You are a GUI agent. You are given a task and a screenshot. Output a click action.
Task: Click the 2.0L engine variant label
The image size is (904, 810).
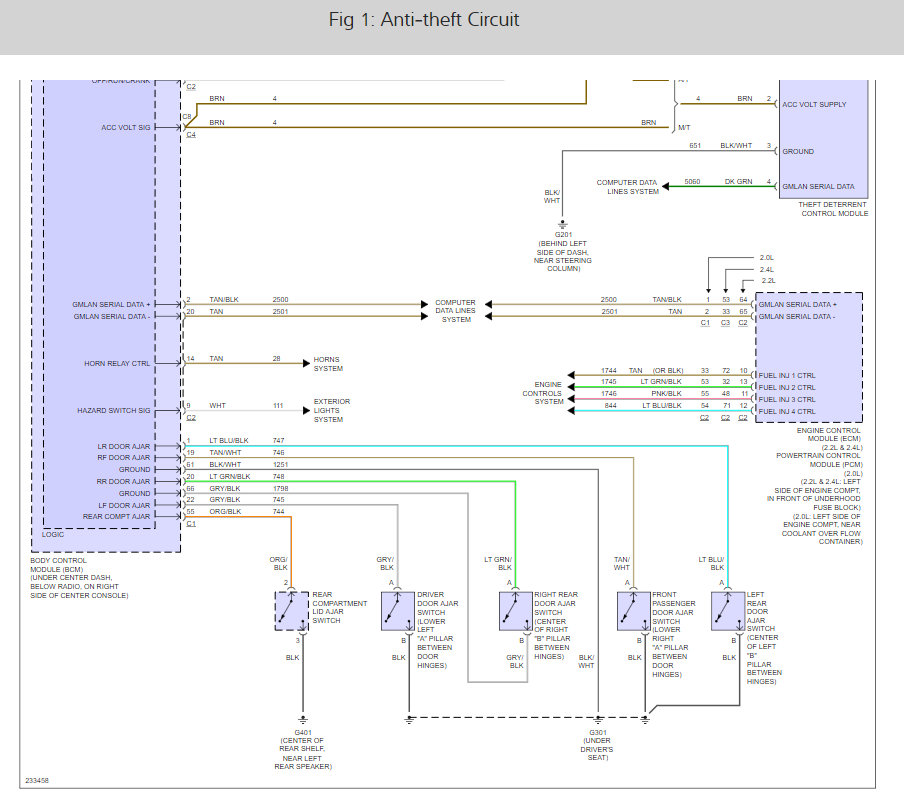766,258
